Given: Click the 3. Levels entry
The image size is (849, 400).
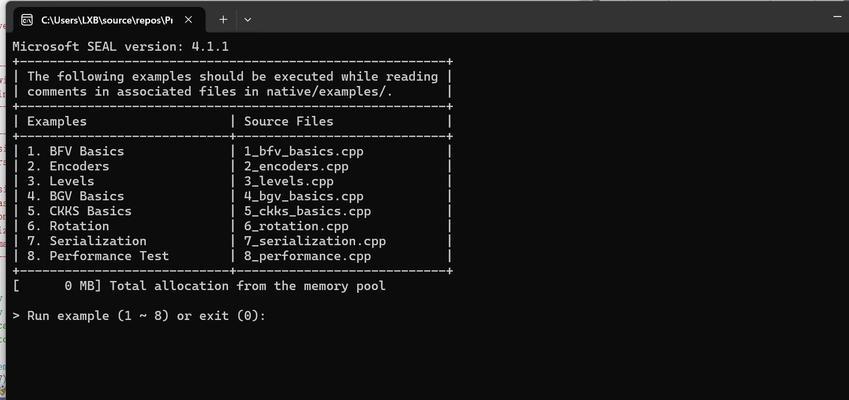Looking at the screenshot, I should click(60, 181).
